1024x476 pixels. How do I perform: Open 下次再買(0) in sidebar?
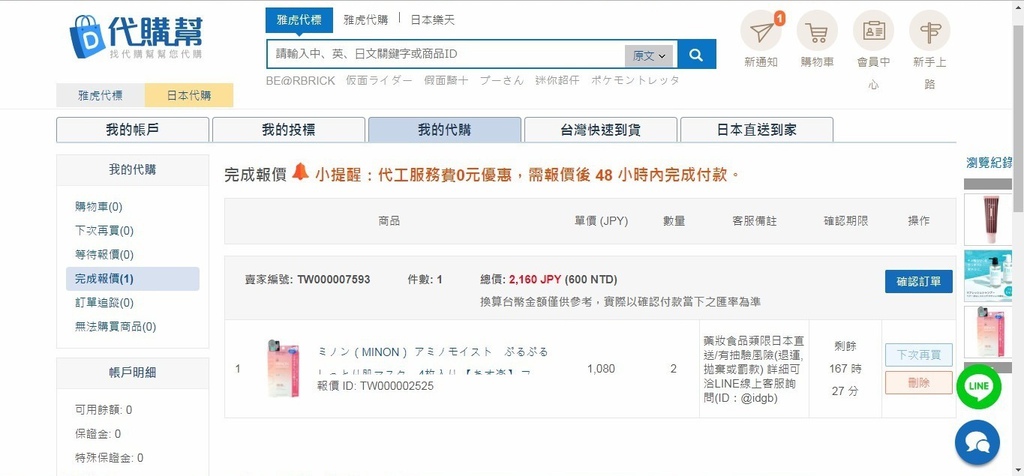point(104,230)
